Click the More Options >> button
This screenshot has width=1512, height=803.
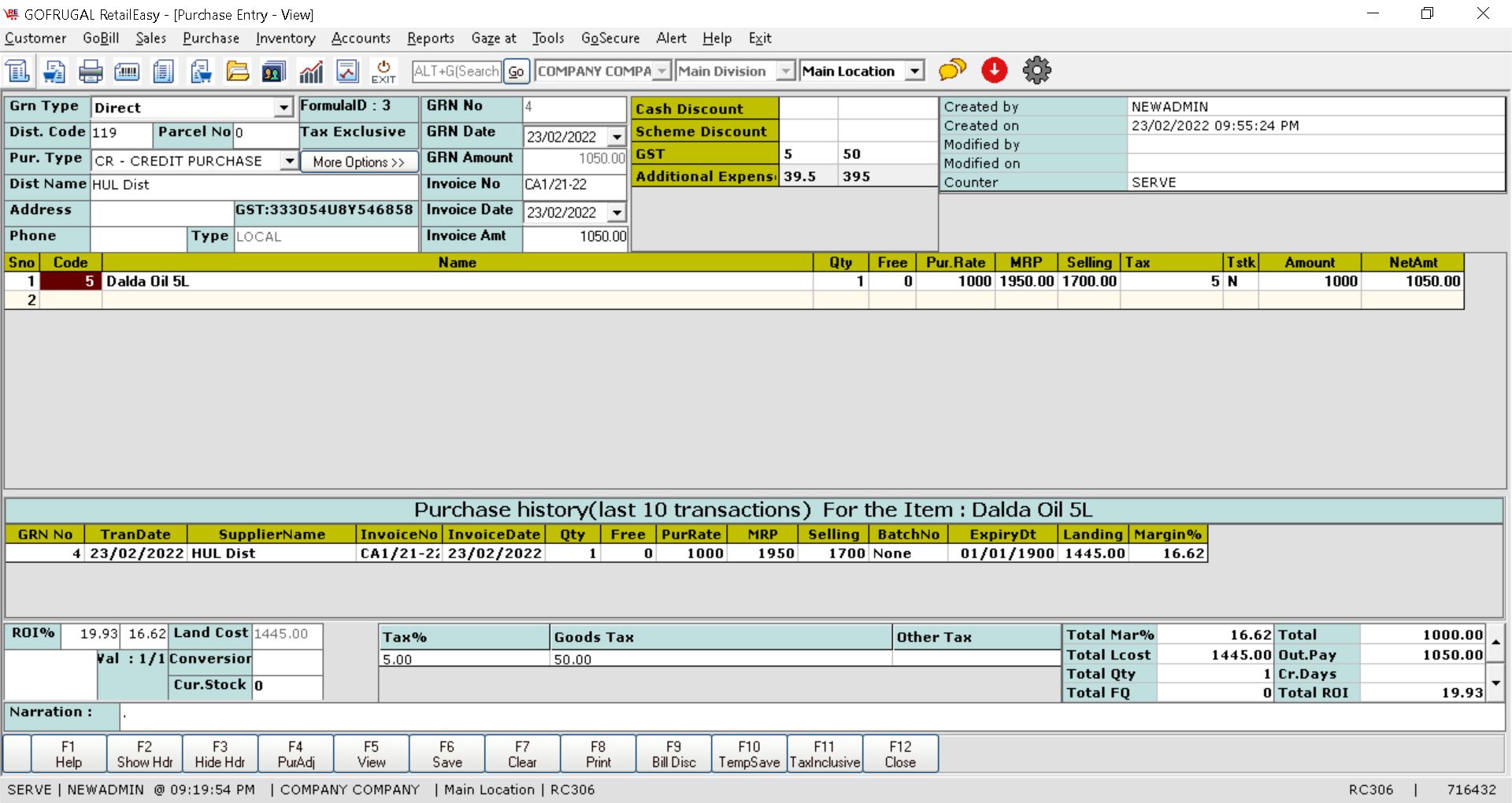click(358, 161)
